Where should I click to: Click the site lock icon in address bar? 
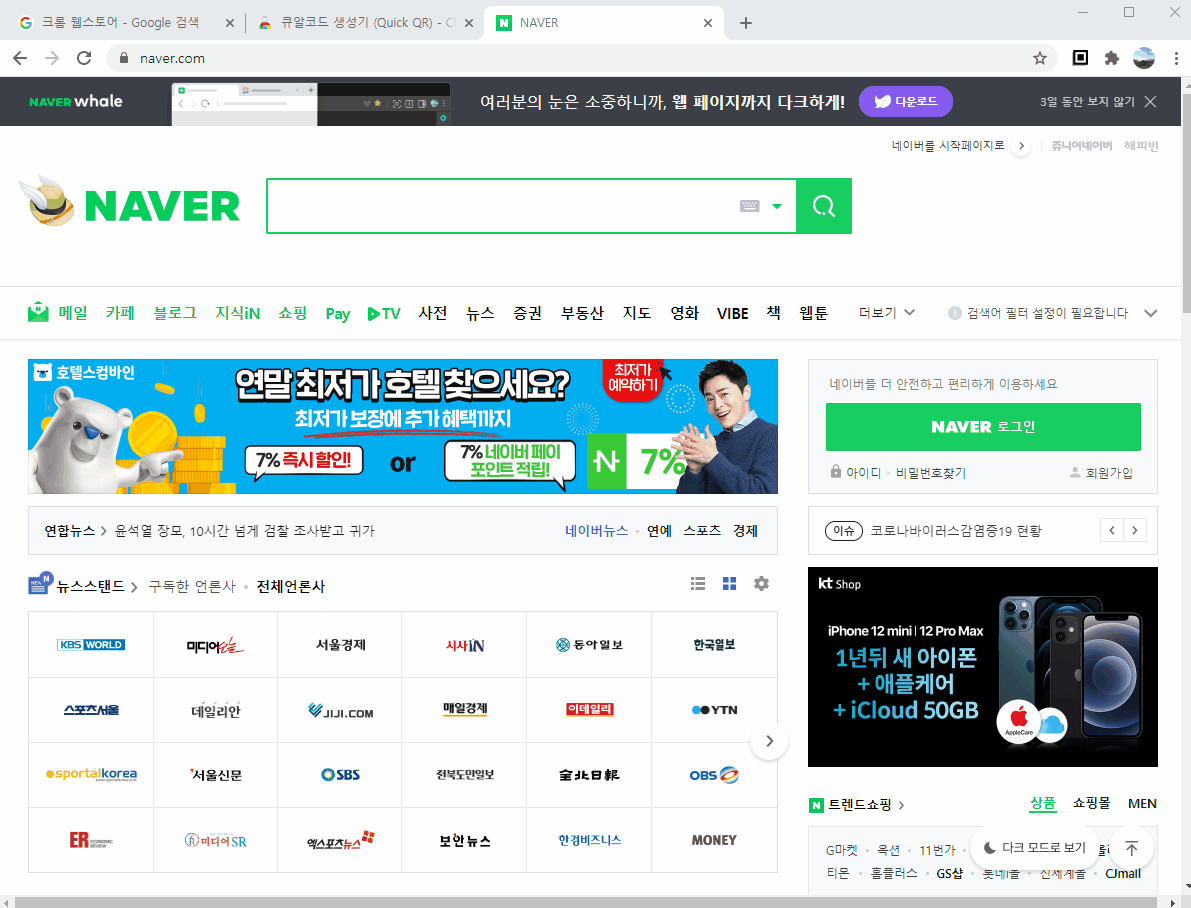[124, 59]
